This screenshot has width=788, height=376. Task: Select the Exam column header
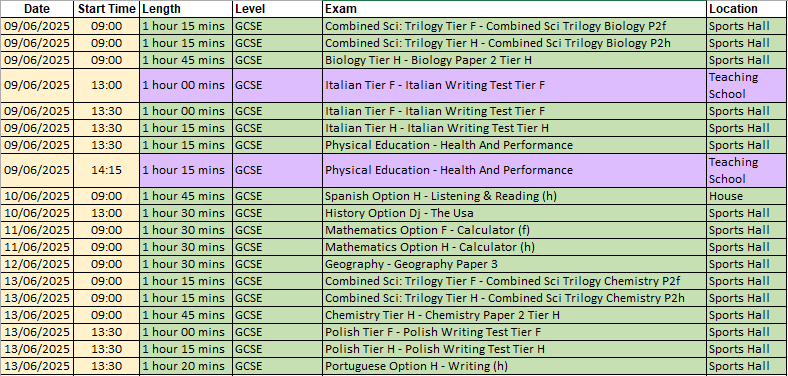coord(515,9)
